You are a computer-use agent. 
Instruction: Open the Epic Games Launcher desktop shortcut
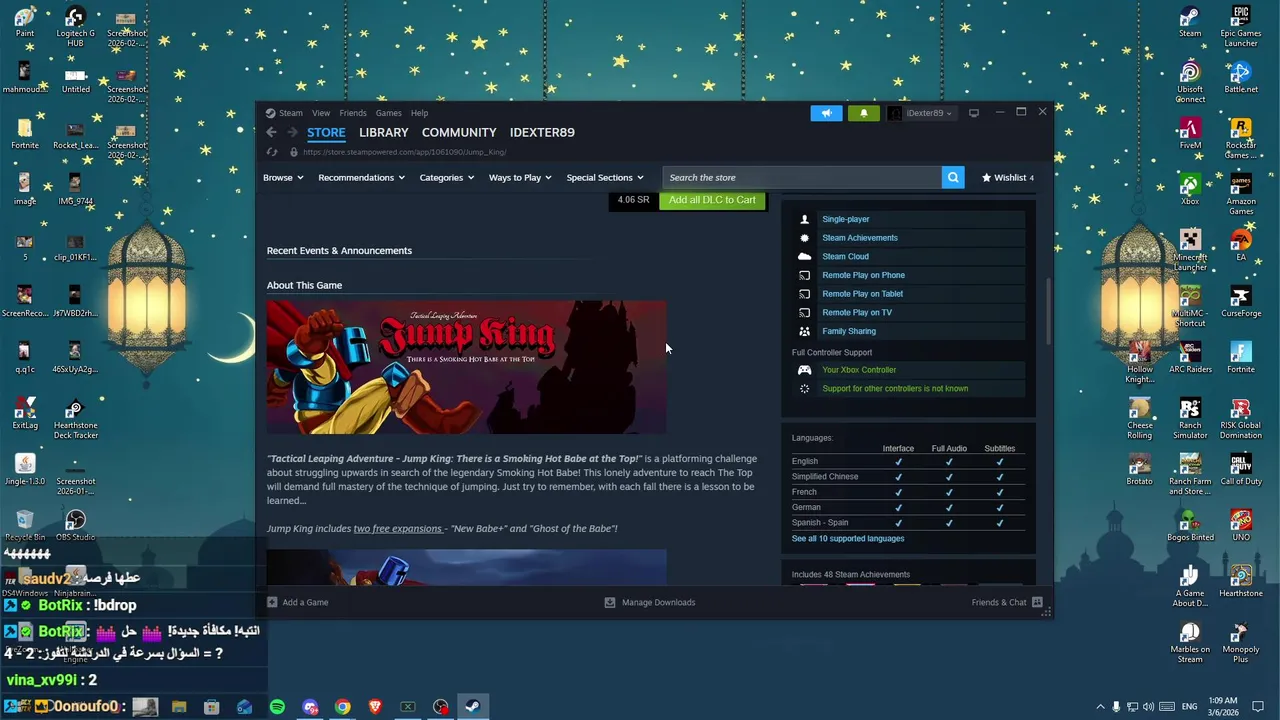tap(1241, 28)
